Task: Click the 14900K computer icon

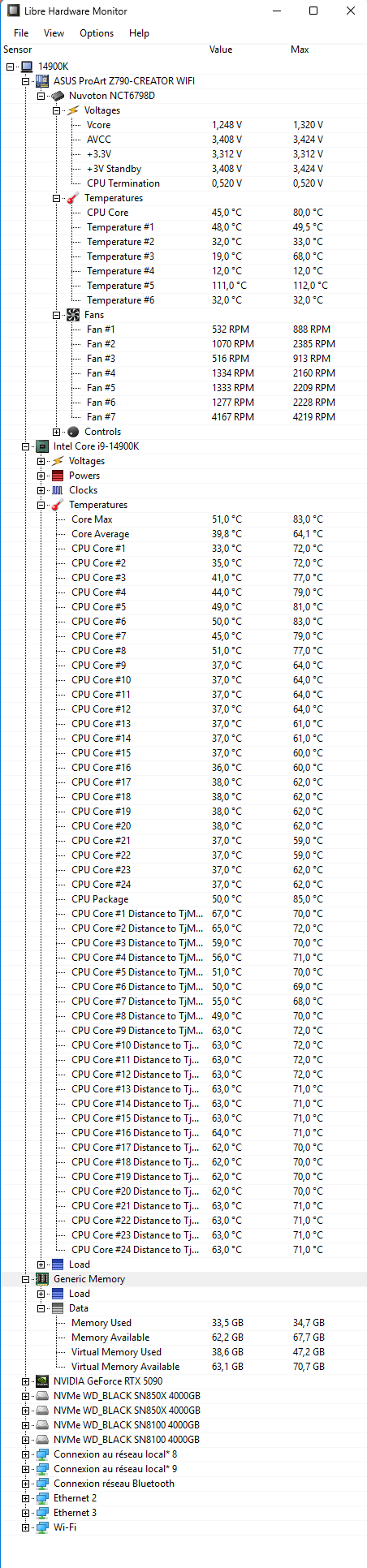Action: (x=27, y=67)
